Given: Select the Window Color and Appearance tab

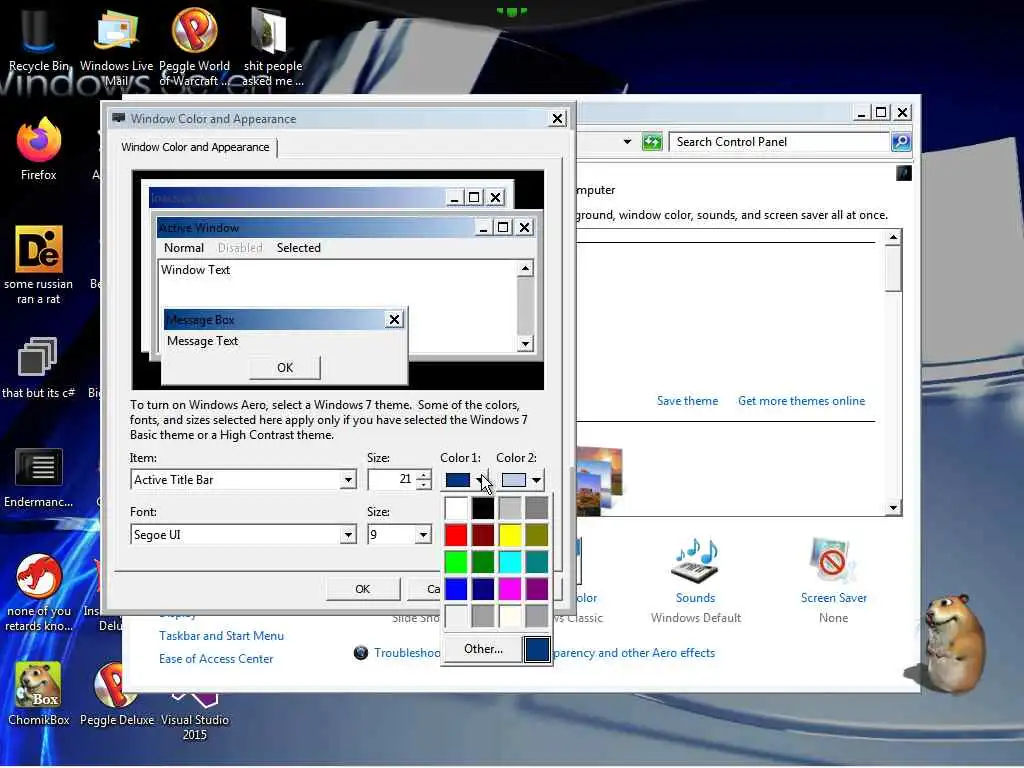Looking at the screenshot, I should pyautogui.click(x=195, y=147).
